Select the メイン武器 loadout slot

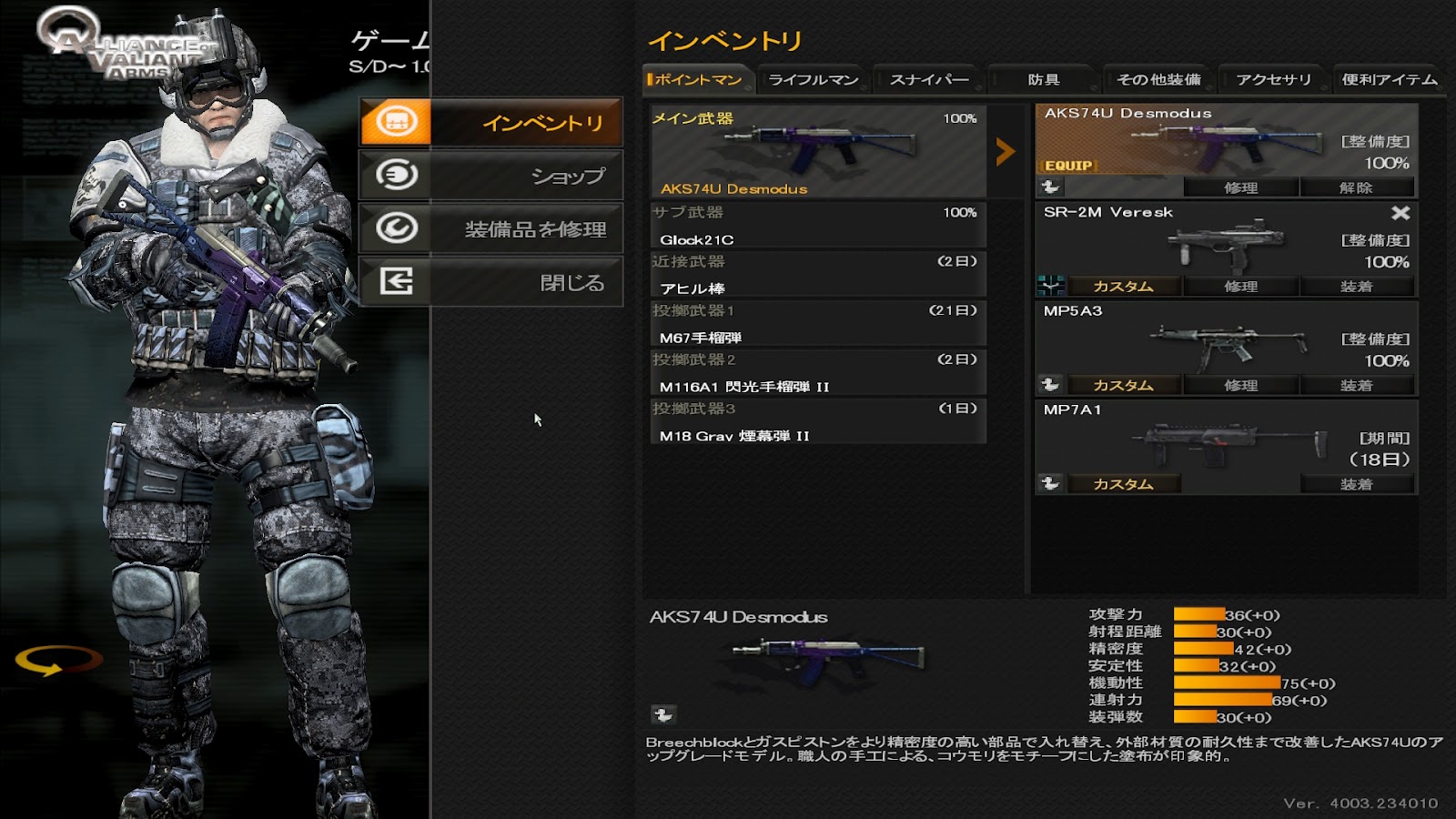pyautogui.click(x=818, y=151)
